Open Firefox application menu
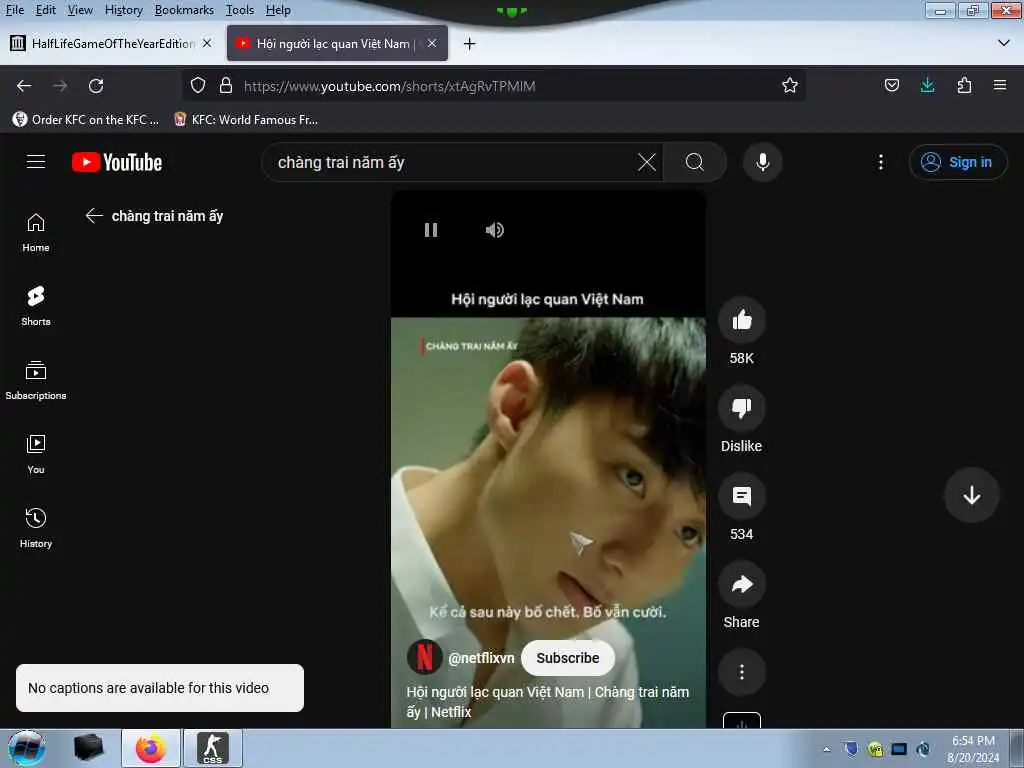Image resolution: width=1024 pixels, height=768 pixels. (x=999, y=86)
